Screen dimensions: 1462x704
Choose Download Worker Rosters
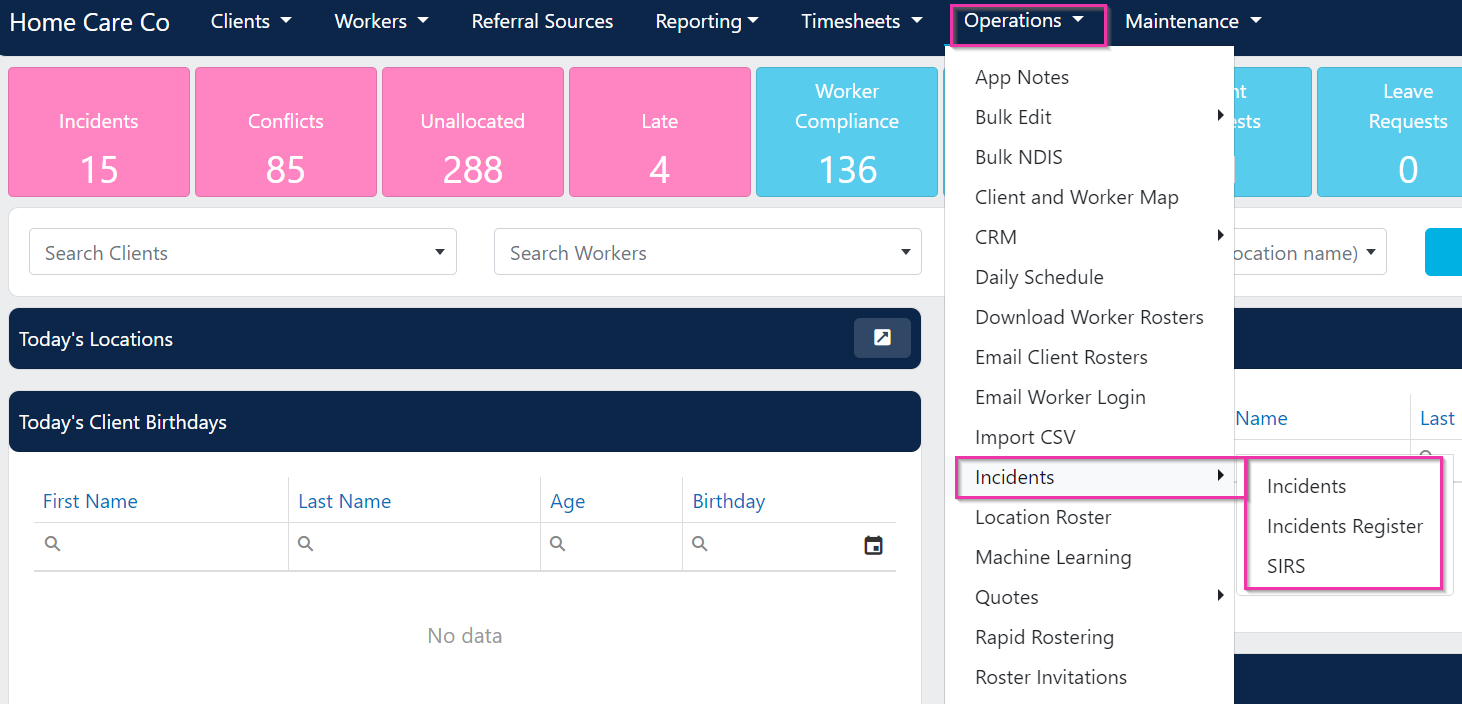coord(1089,317)
